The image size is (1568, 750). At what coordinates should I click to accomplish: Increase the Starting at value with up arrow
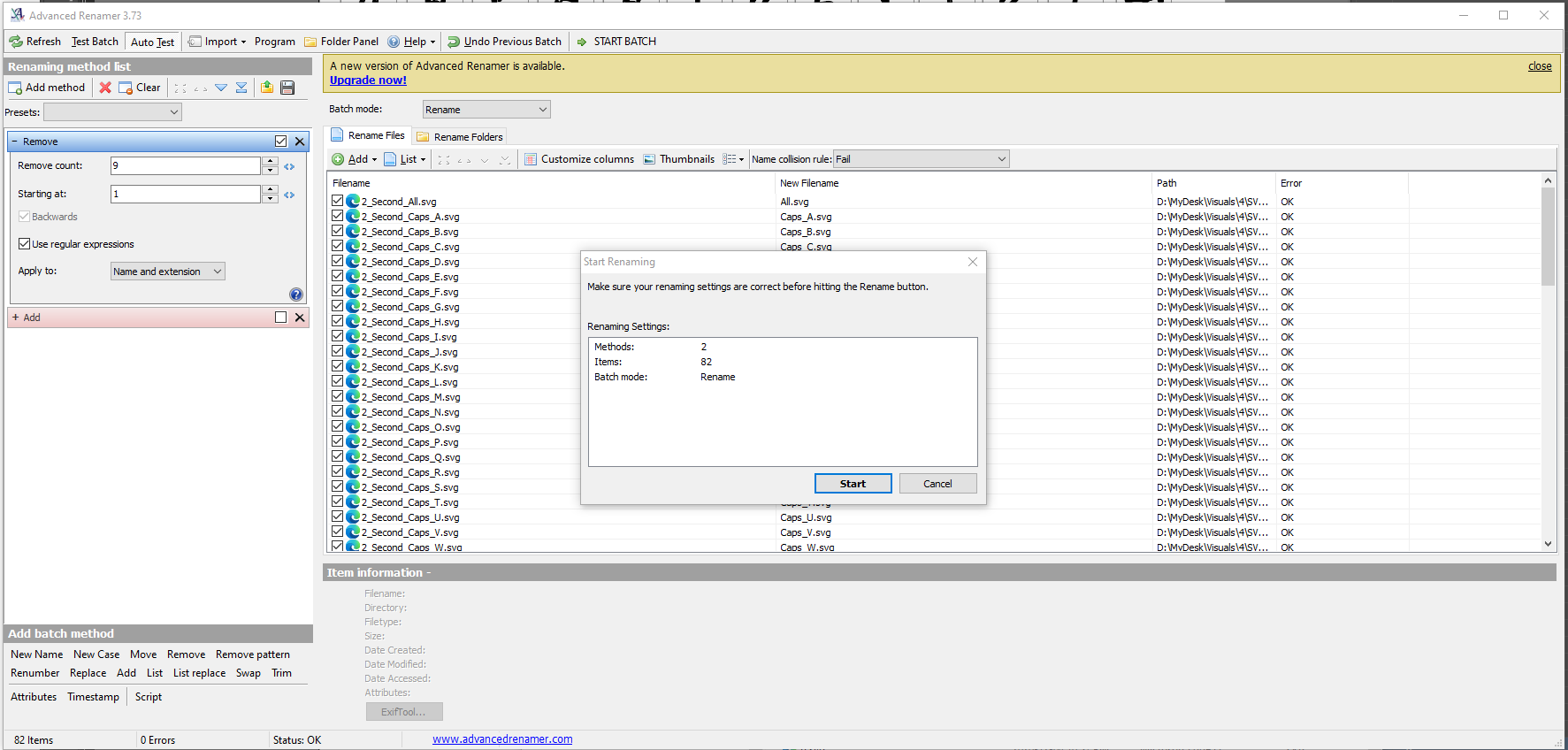click(271, 189)
